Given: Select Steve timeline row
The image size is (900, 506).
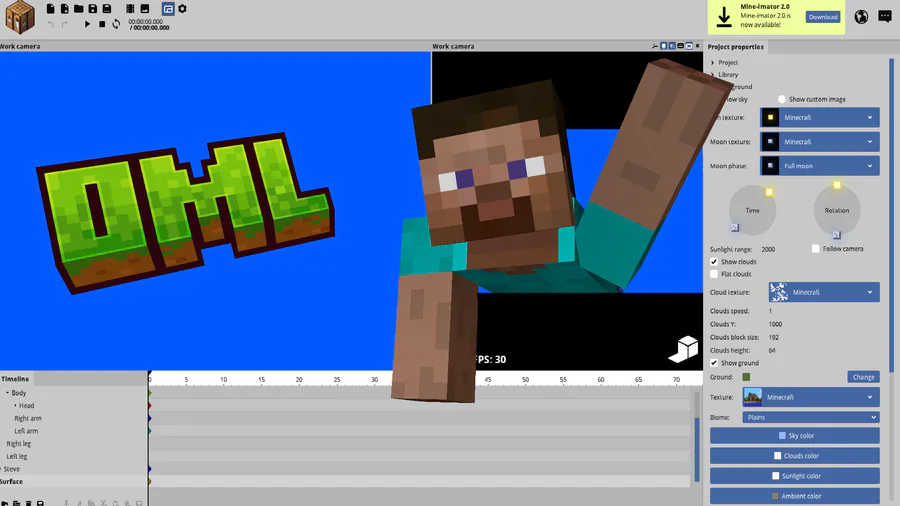Looking at the screenshot, I should tap(11, 469).
